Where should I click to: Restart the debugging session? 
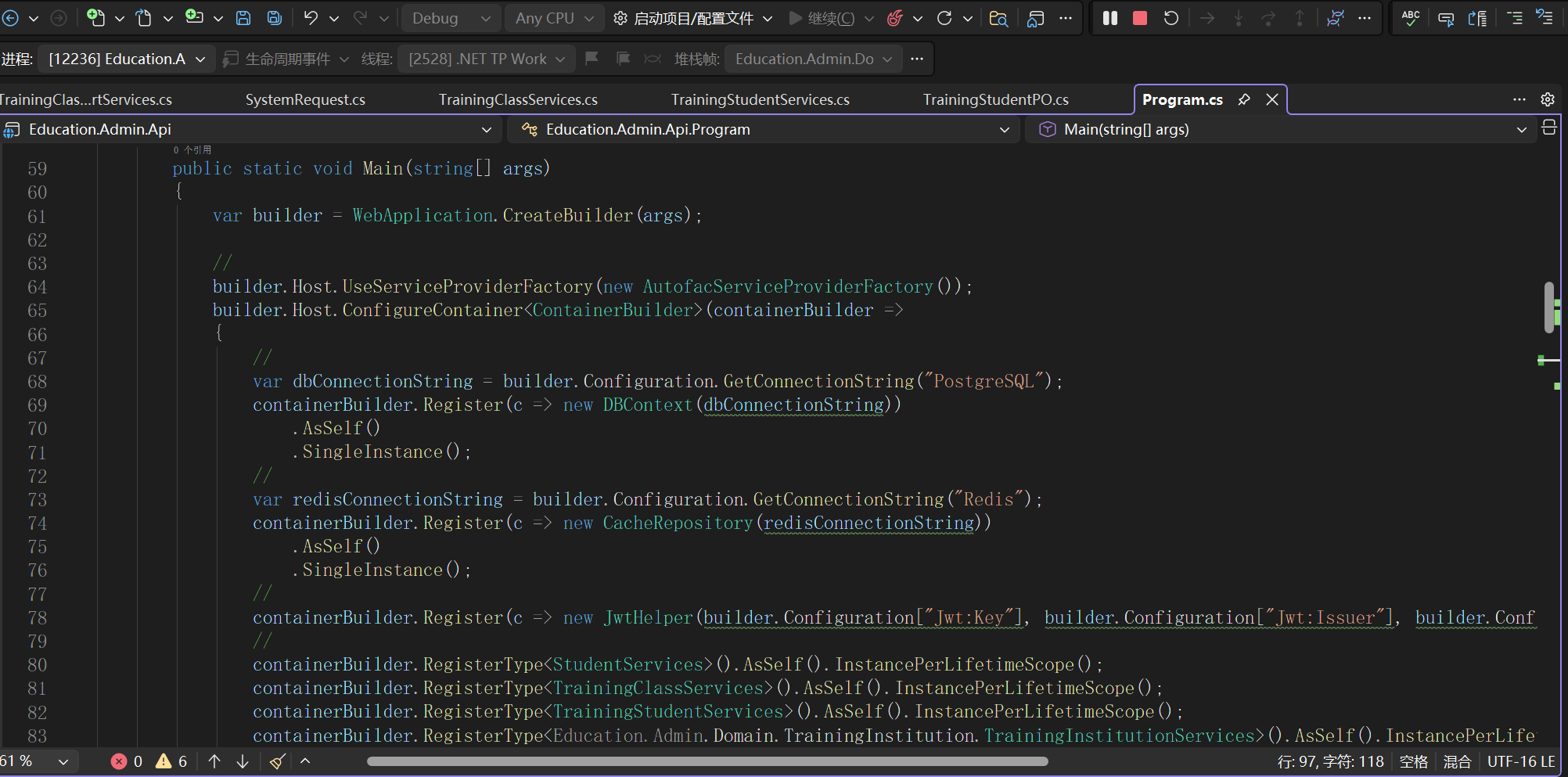[1171, 18]
